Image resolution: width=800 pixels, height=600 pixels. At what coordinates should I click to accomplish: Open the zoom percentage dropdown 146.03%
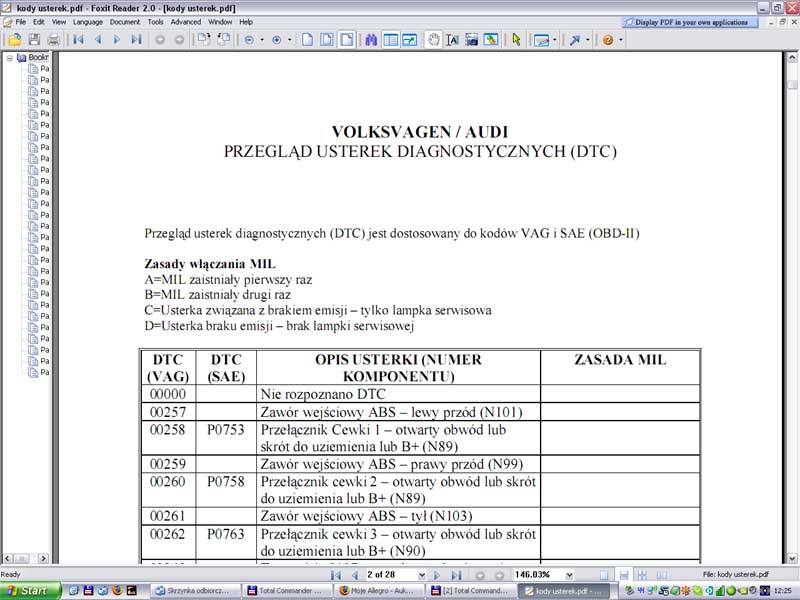[x=569, y=575]
